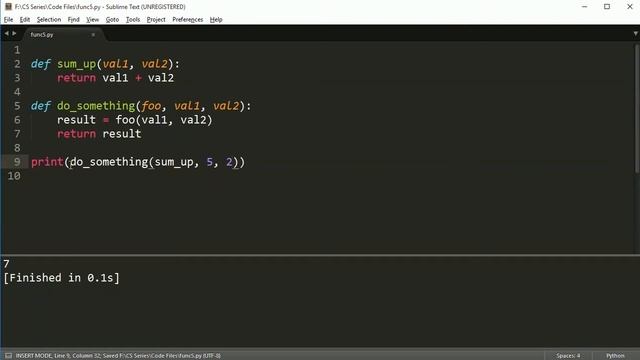Close the Sublime Text window
The height and width of the screenshot is (360, 640).
tap(629, 7)
